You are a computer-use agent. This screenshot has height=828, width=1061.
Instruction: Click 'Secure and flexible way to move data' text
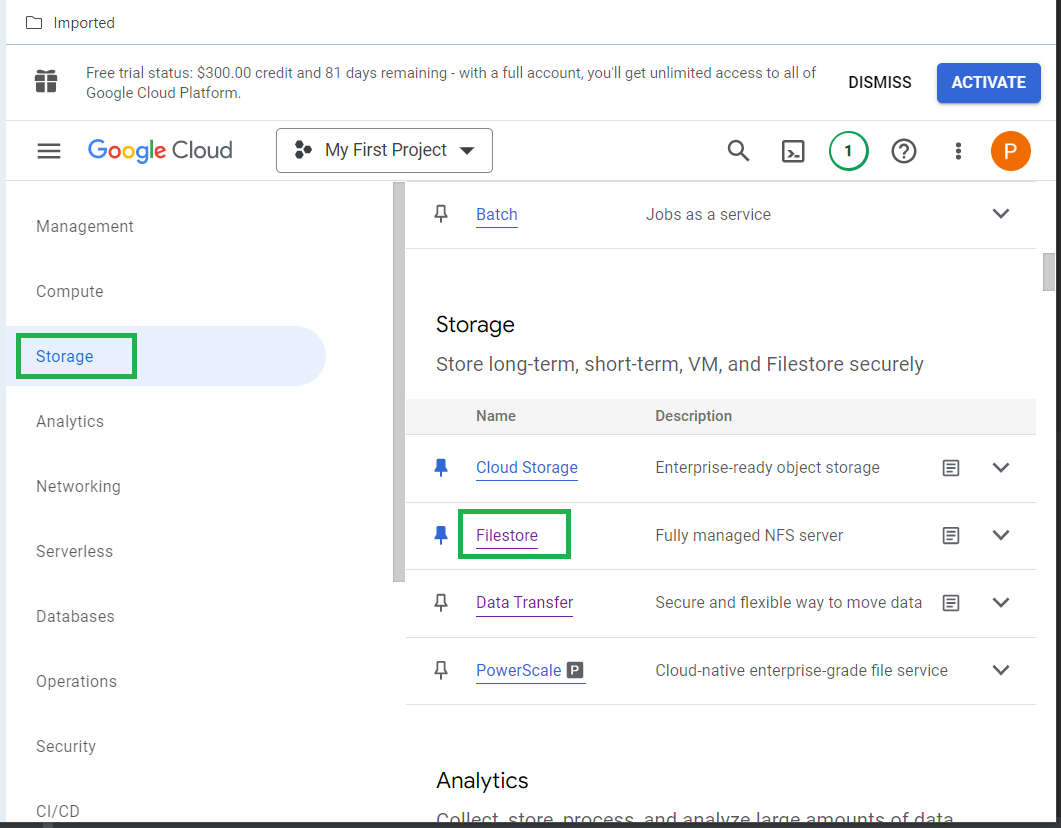pyautogui.click(x=788, y=602)
